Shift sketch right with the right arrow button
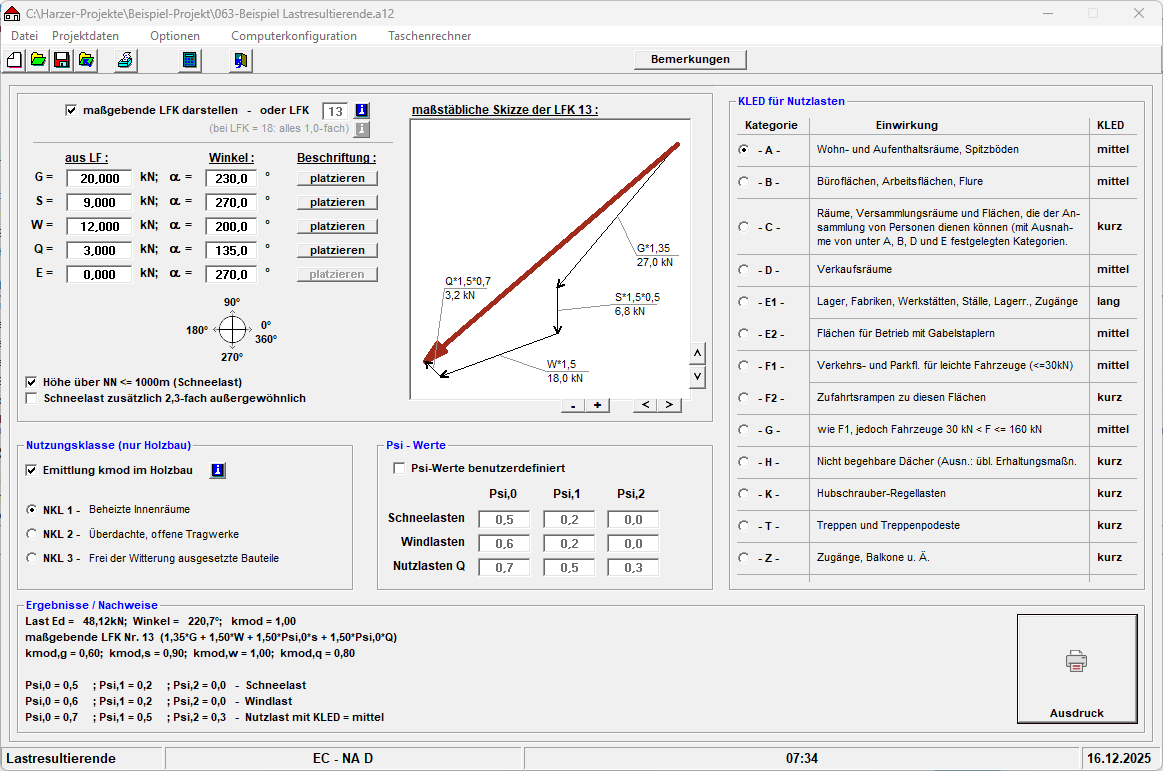Viewport: 1163px width, 771px height. click(x=669, y=405)
